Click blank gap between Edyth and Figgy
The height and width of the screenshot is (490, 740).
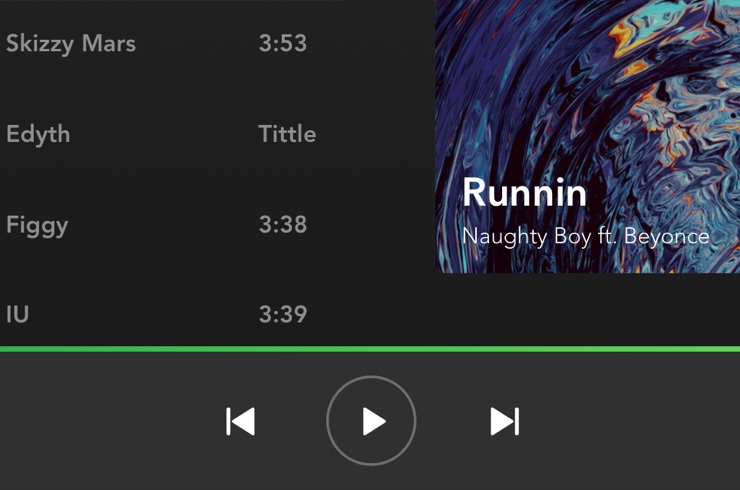(142, 179)
